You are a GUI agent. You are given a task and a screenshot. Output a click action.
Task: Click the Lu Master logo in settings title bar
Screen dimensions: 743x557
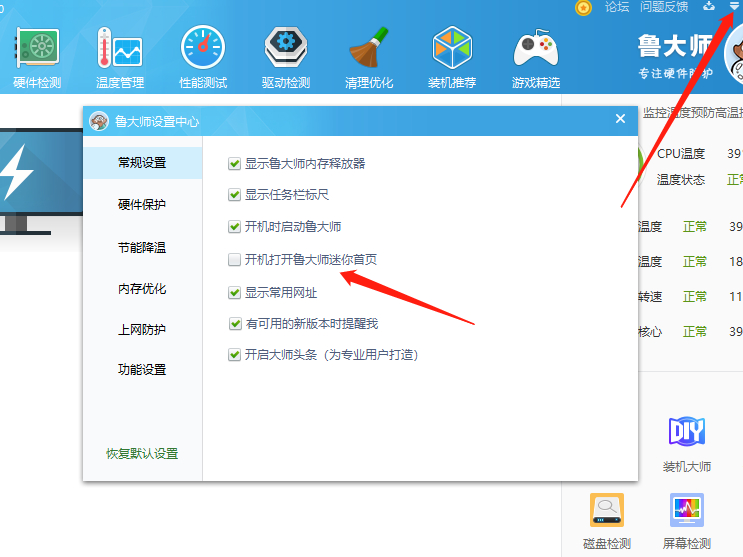pyautogui.click(x=99, y=121)
